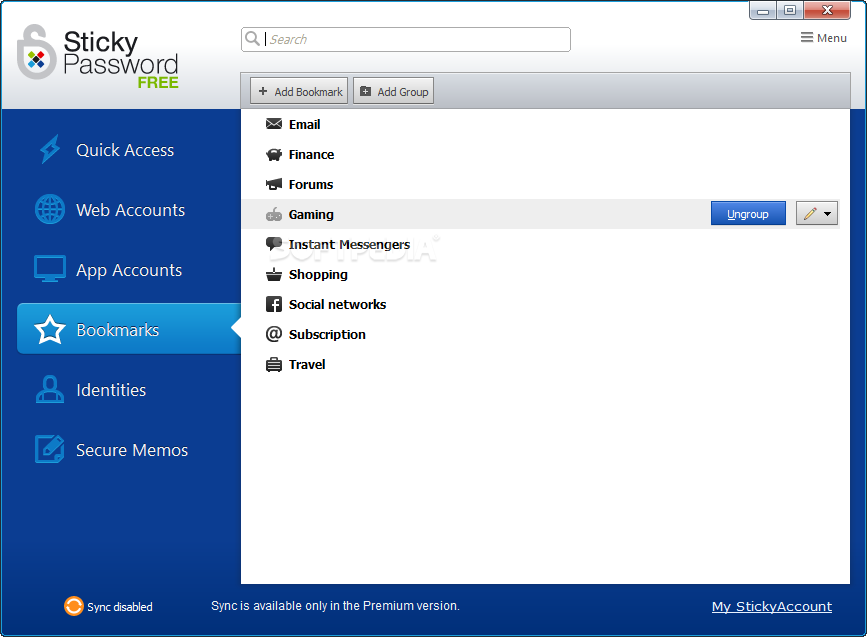Click the Sticky Password padlock logo

[x=36, y=53]
